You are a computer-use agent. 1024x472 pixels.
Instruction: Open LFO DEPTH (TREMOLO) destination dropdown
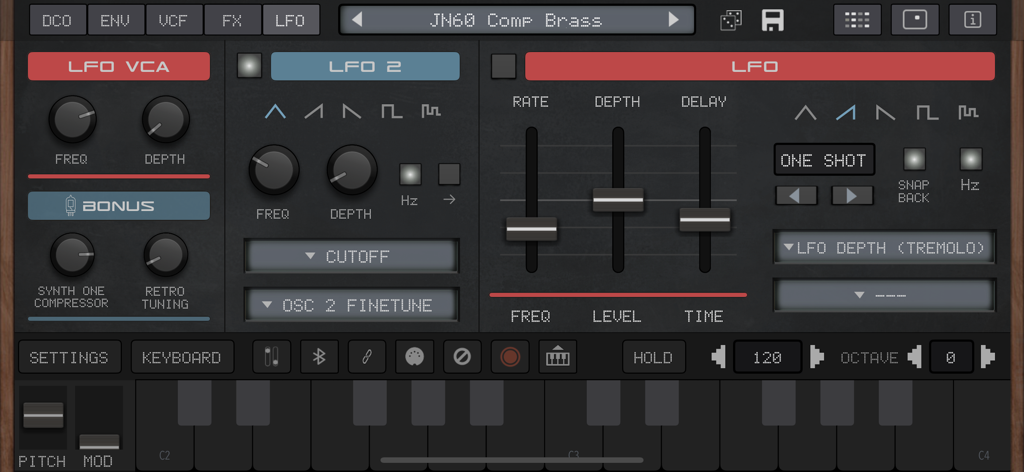coord(884,247)
